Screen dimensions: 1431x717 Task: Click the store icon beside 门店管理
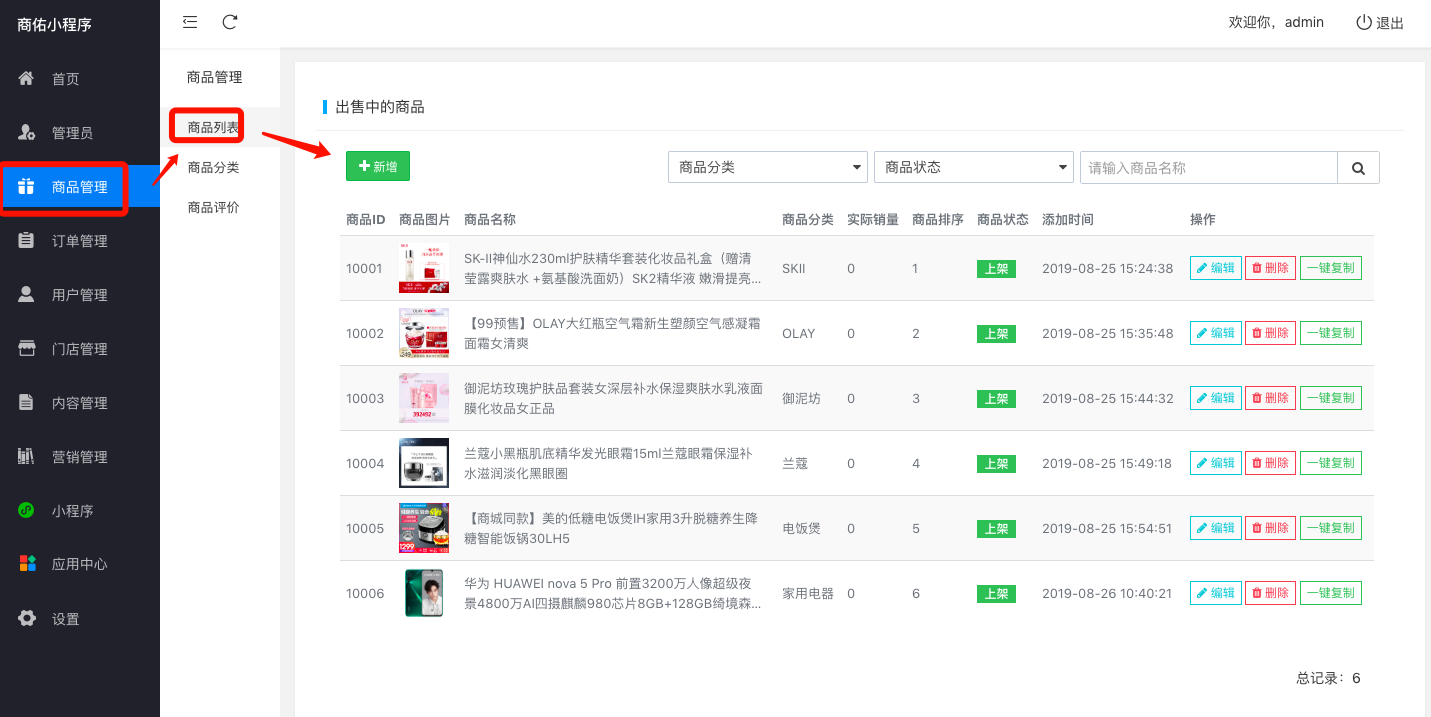27,348
